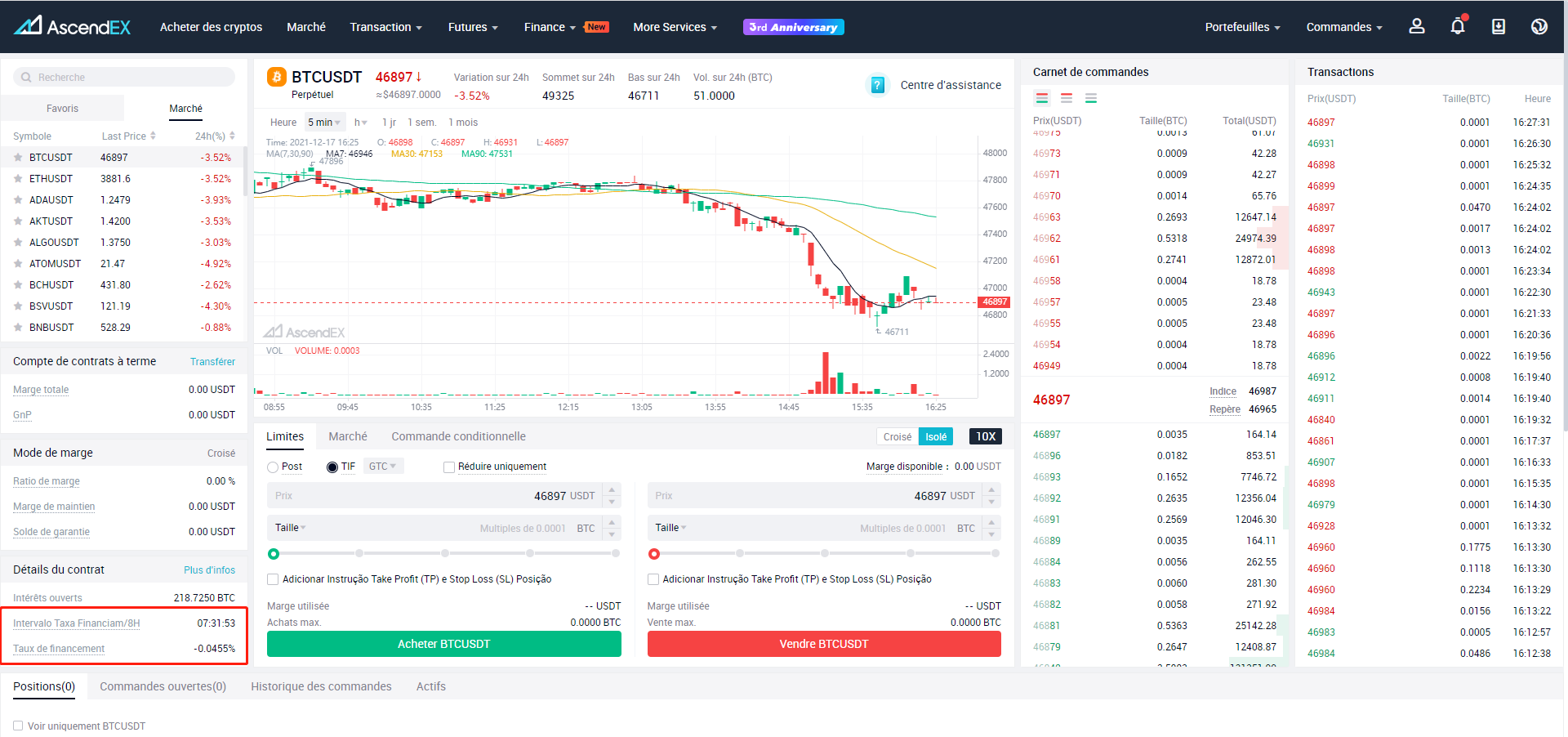1568x737 pixels.
Task: Click the help question mark icon
Action: click(x=878, y=85)
